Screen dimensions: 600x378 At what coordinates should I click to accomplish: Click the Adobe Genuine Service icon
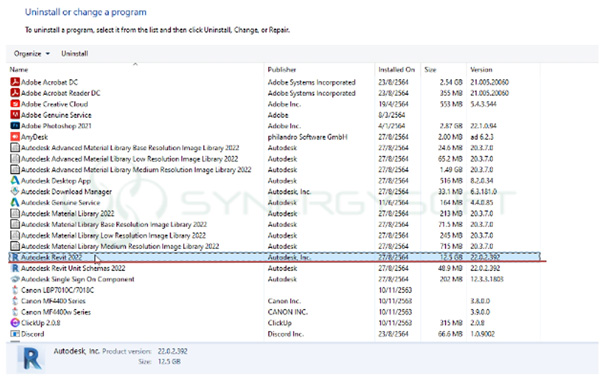(15, 115)
